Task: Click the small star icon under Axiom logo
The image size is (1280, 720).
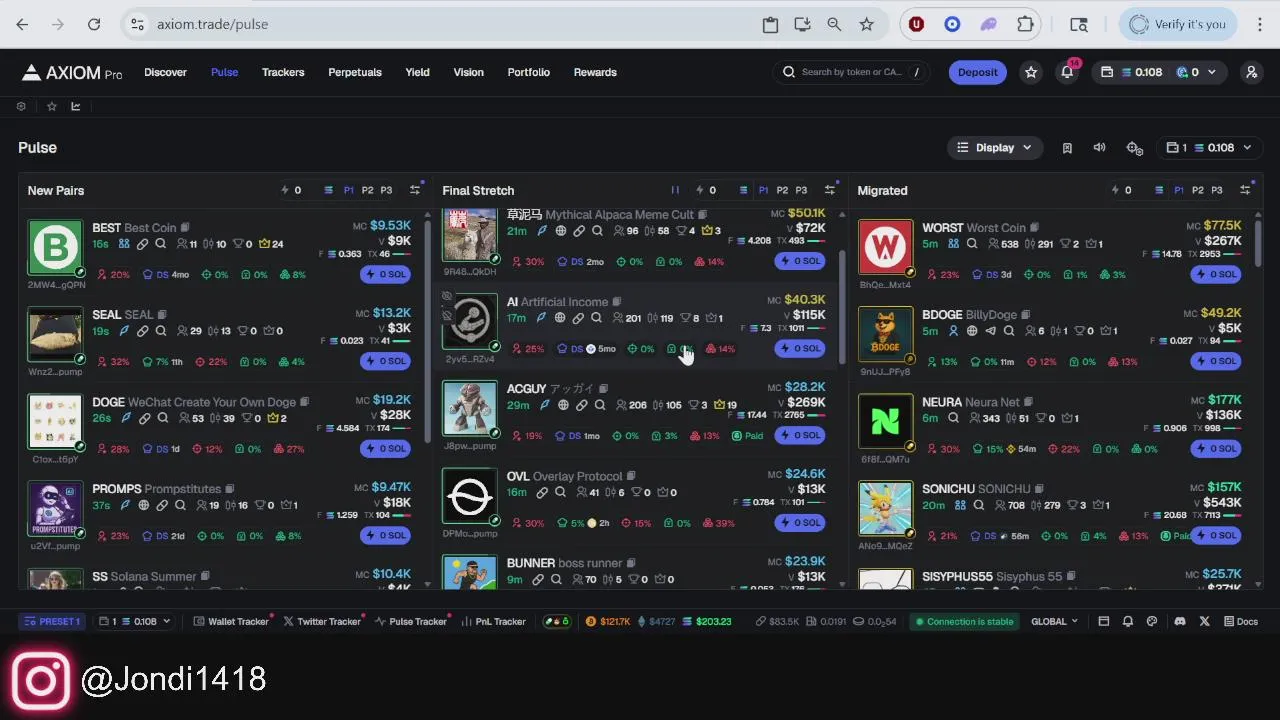Action: click(x=52, y=106)
